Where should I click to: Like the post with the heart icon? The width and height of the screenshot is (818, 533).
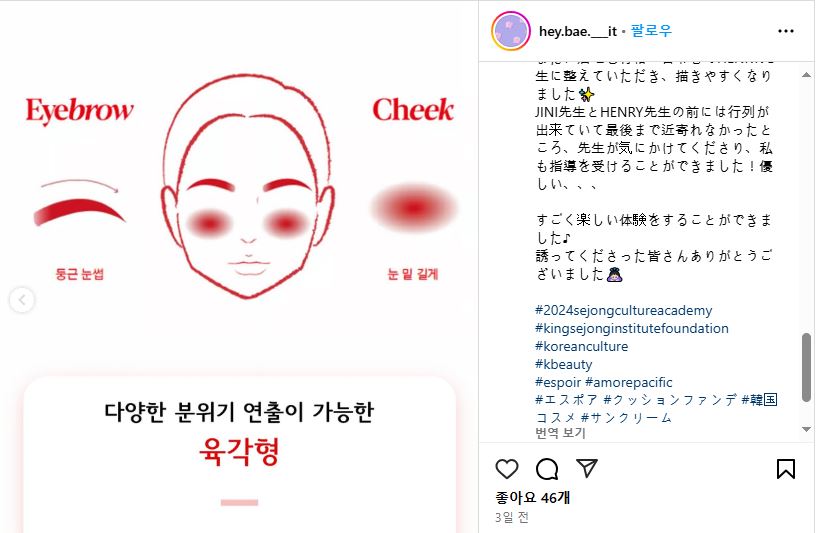coord(507,469)
